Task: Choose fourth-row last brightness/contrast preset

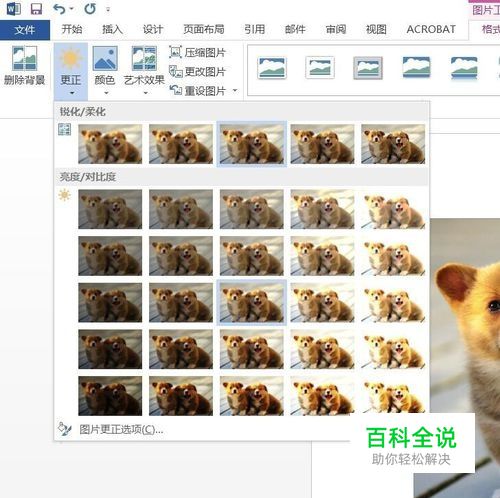Action: coord(393,349)
